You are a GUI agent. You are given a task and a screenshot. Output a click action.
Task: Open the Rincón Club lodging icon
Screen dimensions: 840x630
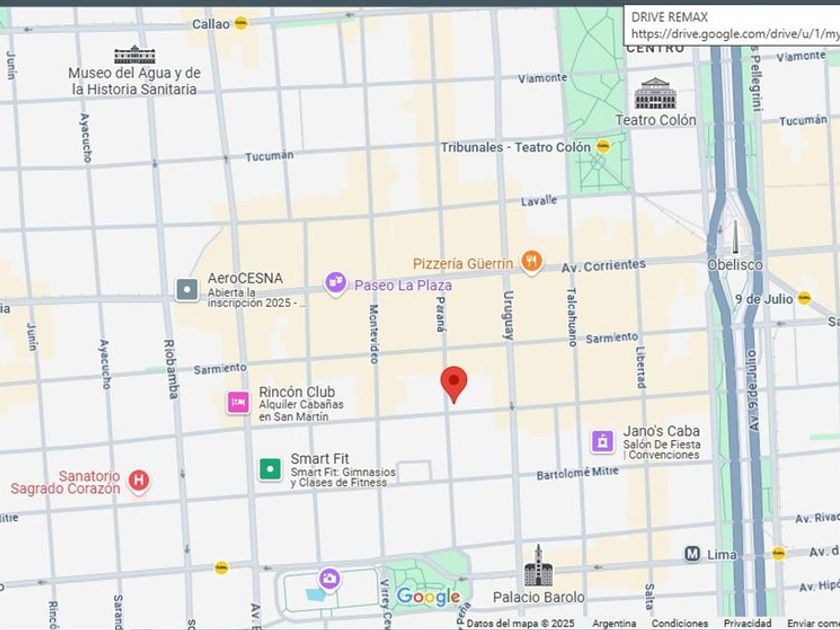[x=238, y=402]
